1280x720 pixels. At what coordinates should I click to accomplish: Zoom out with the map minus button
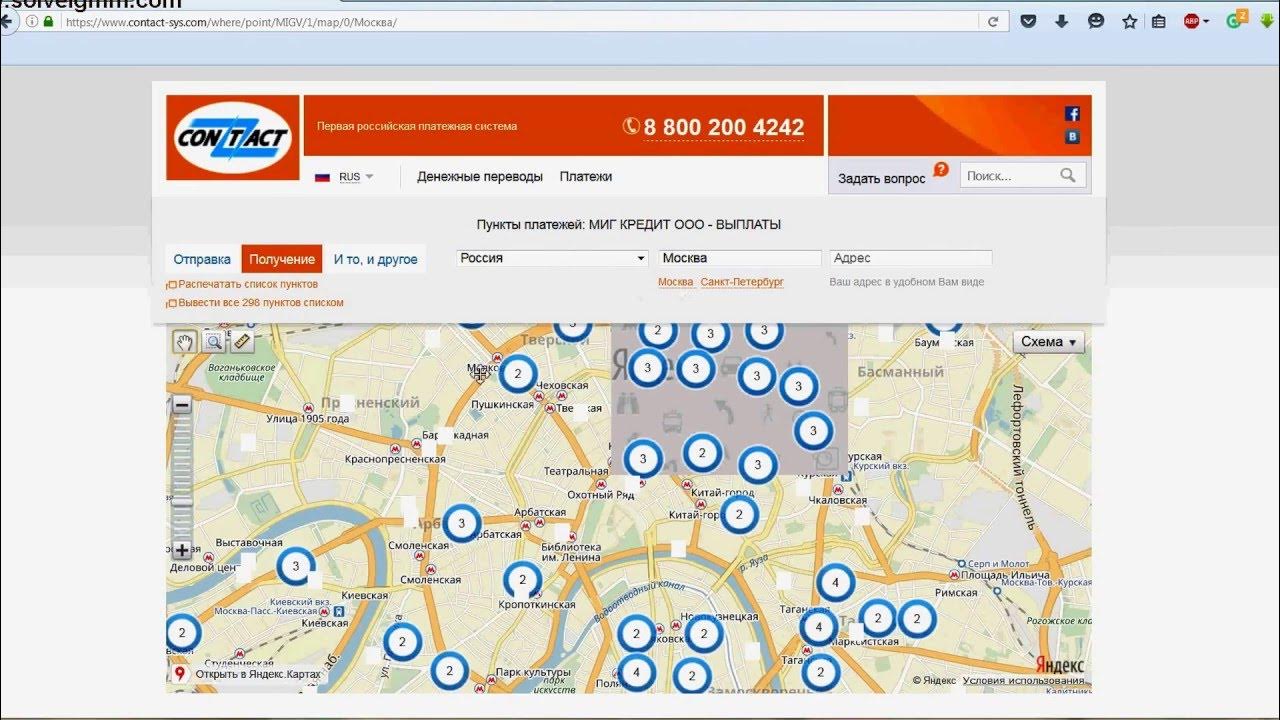[x=182, y=405]
